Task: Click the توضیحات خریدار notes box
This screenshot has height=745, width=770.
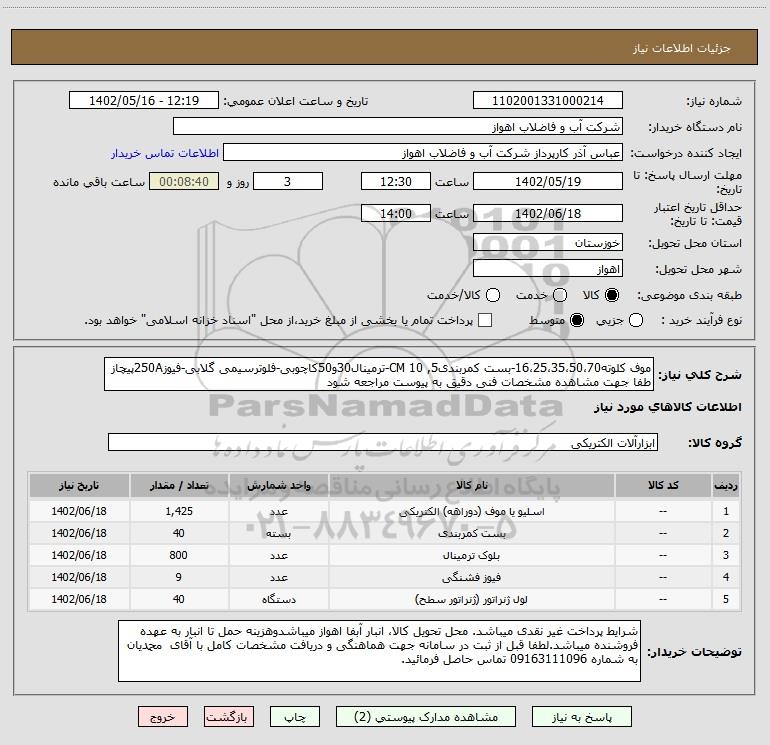Action: (x=379, y=651)
